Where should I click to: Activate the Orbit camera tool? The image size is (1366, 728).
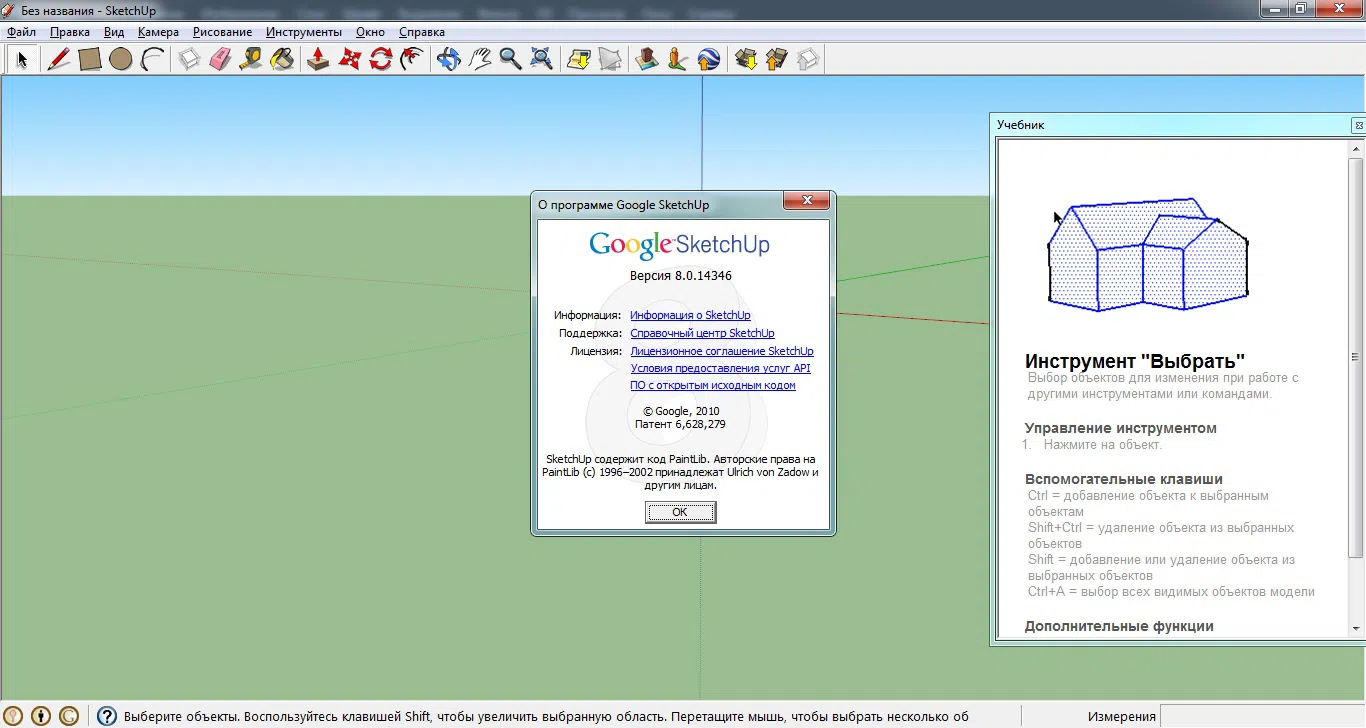[x=447, y=59]
